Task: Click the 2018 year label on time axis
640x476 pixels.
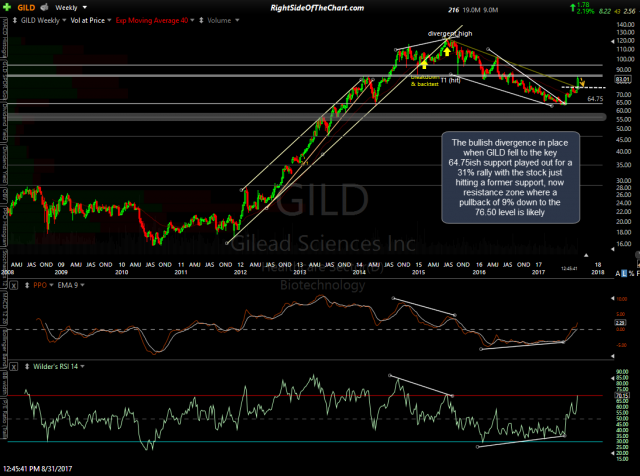Action: point(598,272)
